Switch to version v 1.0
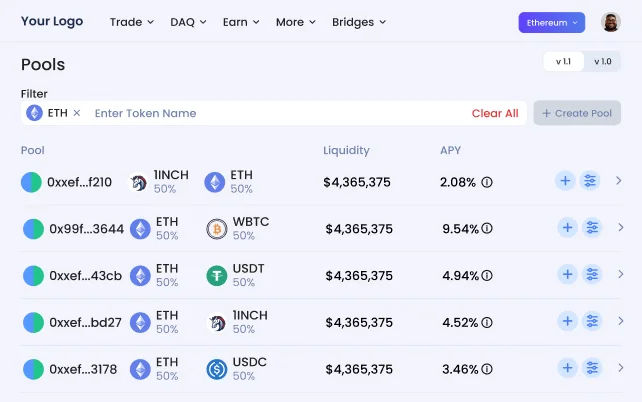642x402 pixels. pos(602,62)
